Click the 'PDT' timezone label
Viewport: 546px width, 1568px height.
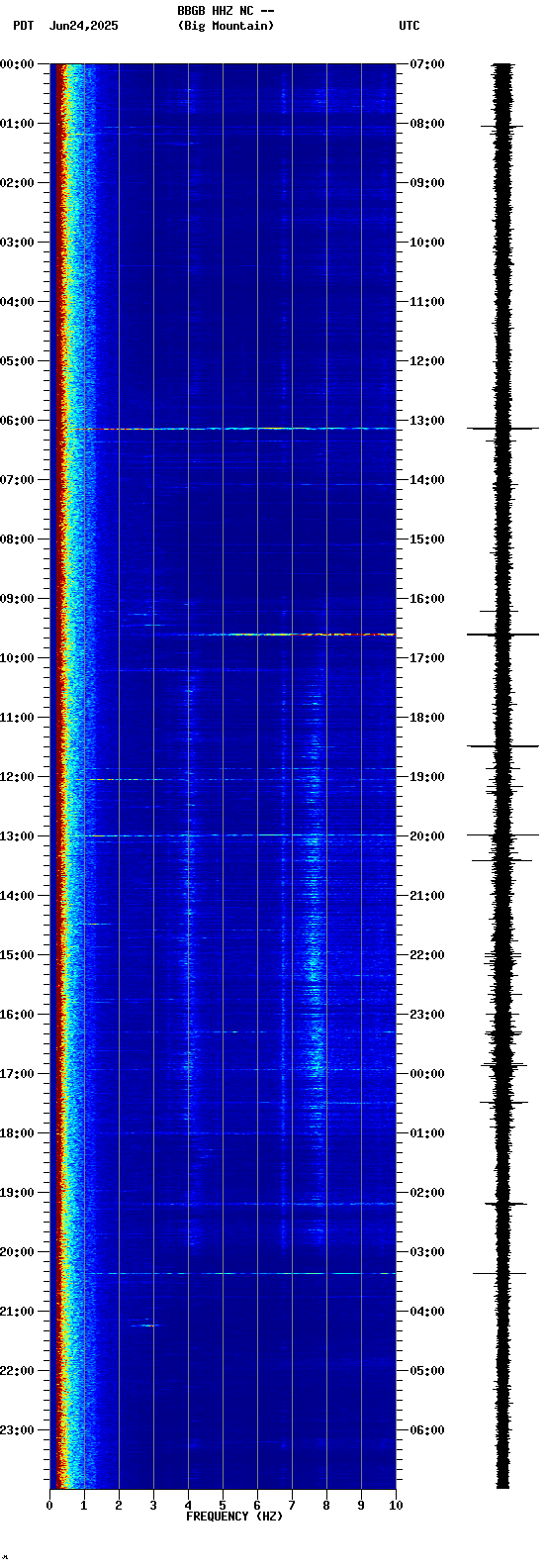pyautogui.click(x=23, y=26)
